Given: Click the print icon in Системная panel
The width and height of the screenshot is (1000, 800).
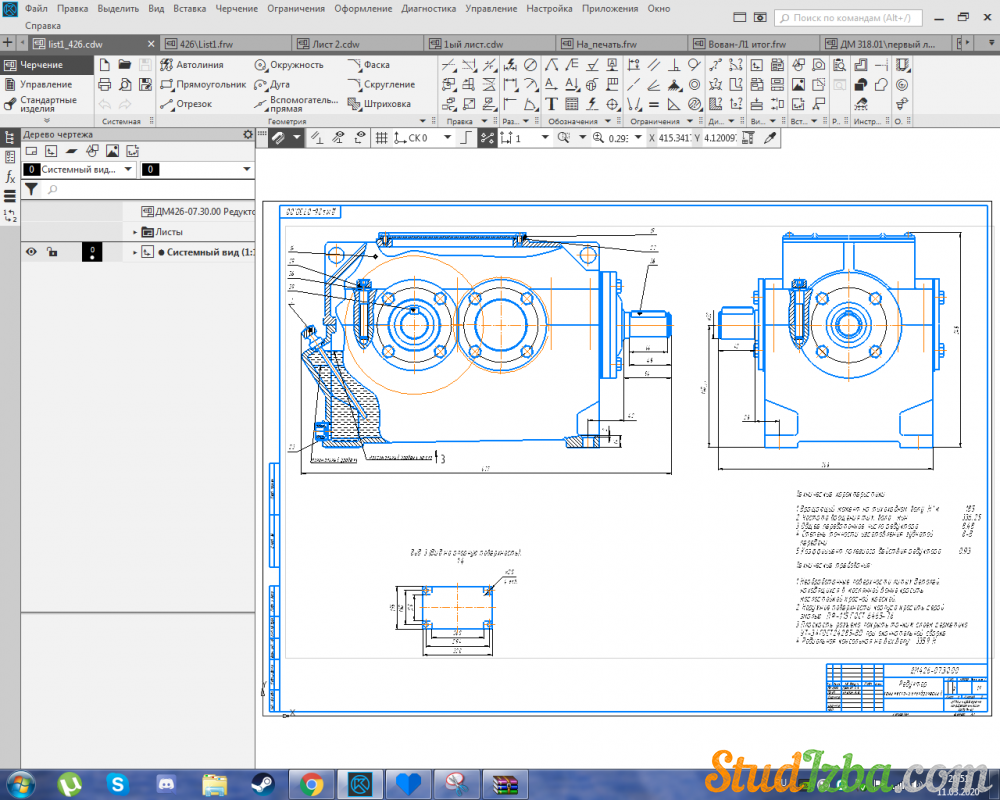Looking at the screenshot, I should coord(104,84).
